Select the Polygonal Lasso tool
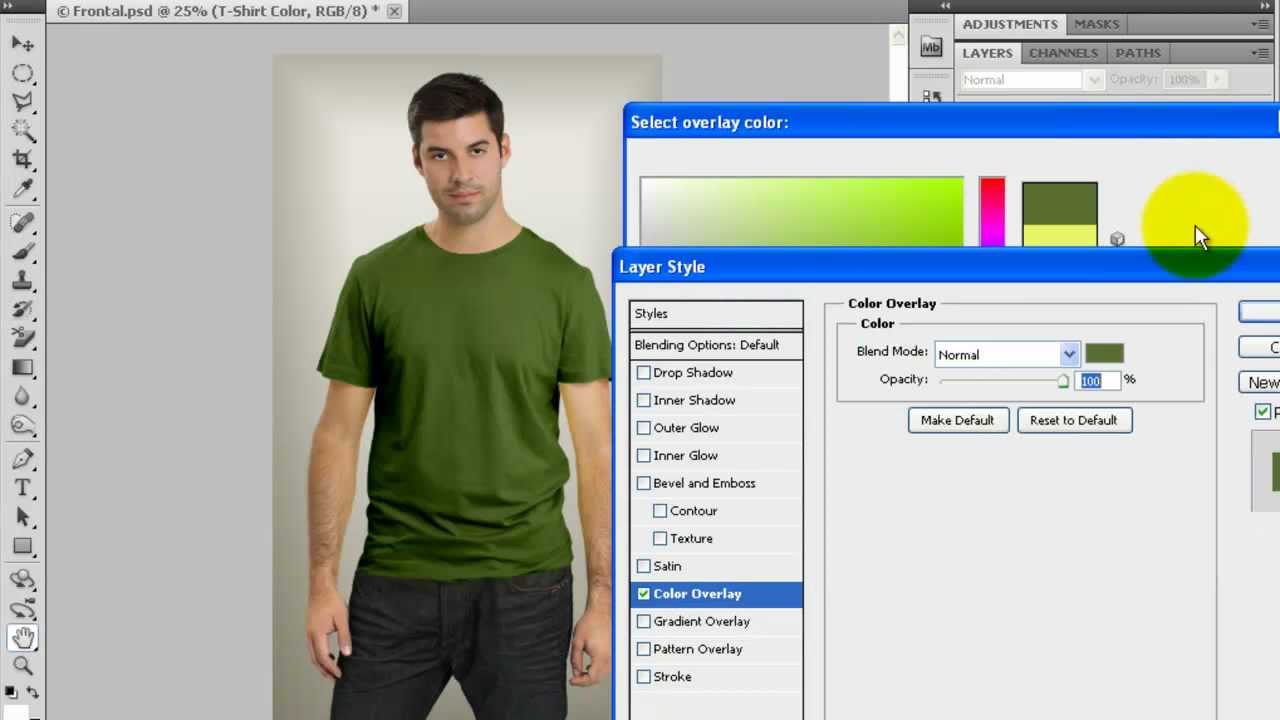 (x=22, y=102)
